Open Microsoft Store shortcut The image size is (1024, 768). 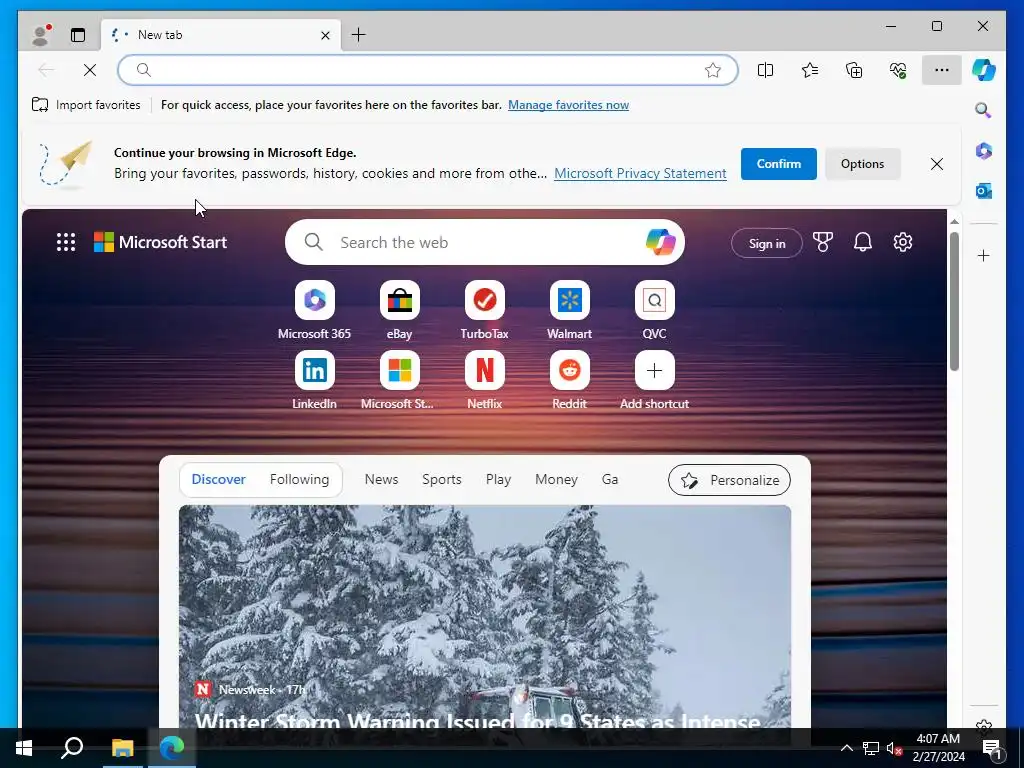tap(400, 381)
